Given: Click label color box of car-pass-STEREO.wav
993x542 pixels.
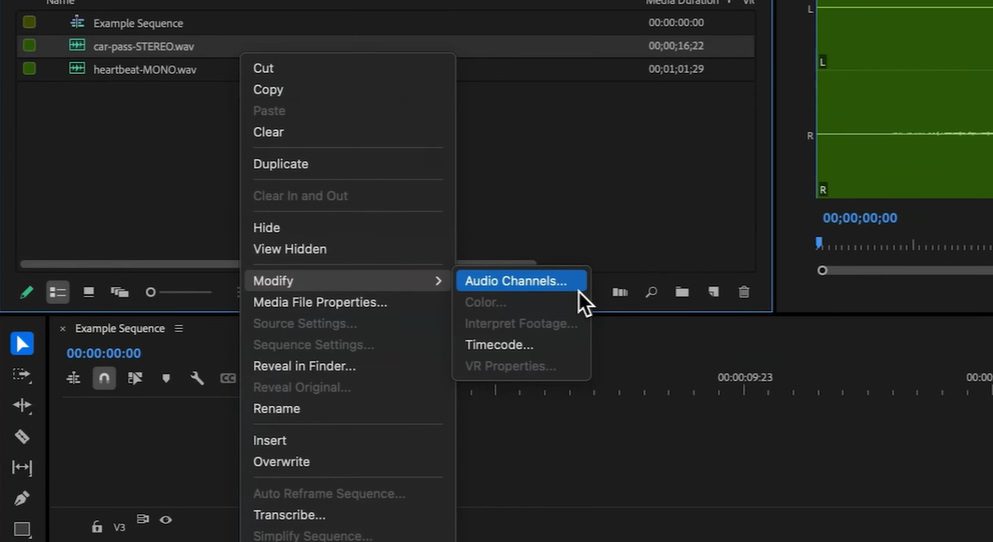Looking at the screenshot, I should click(29, 46).
